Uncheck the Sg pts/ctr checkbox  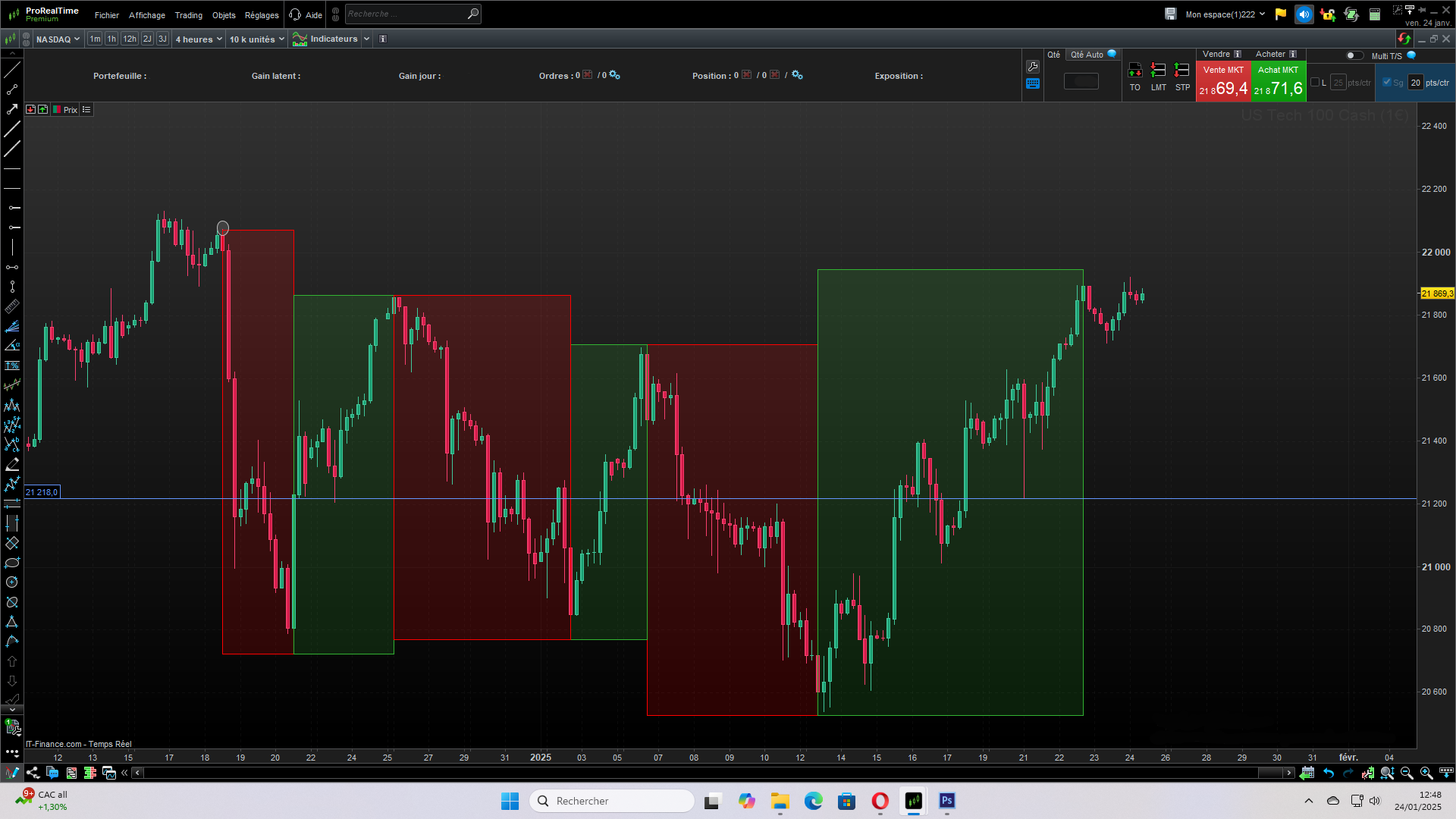1387,83
